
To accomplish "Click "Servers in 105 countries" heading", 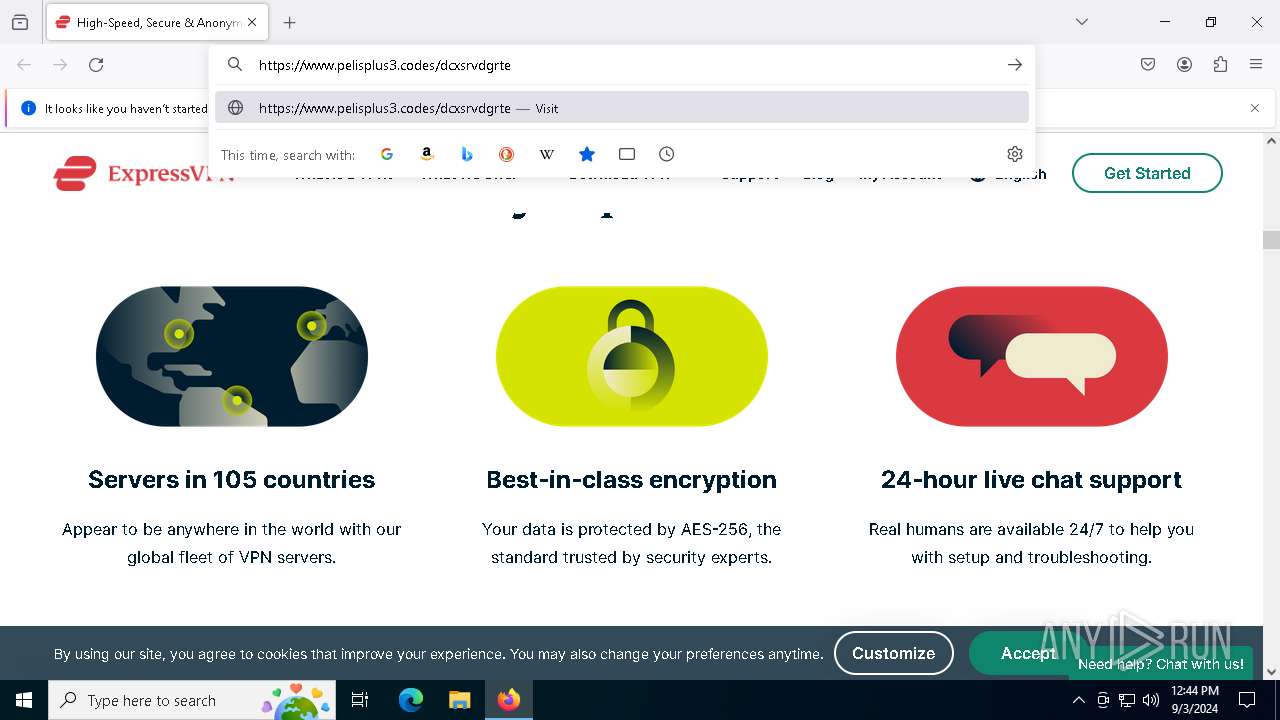I will (x=232, y=480).
